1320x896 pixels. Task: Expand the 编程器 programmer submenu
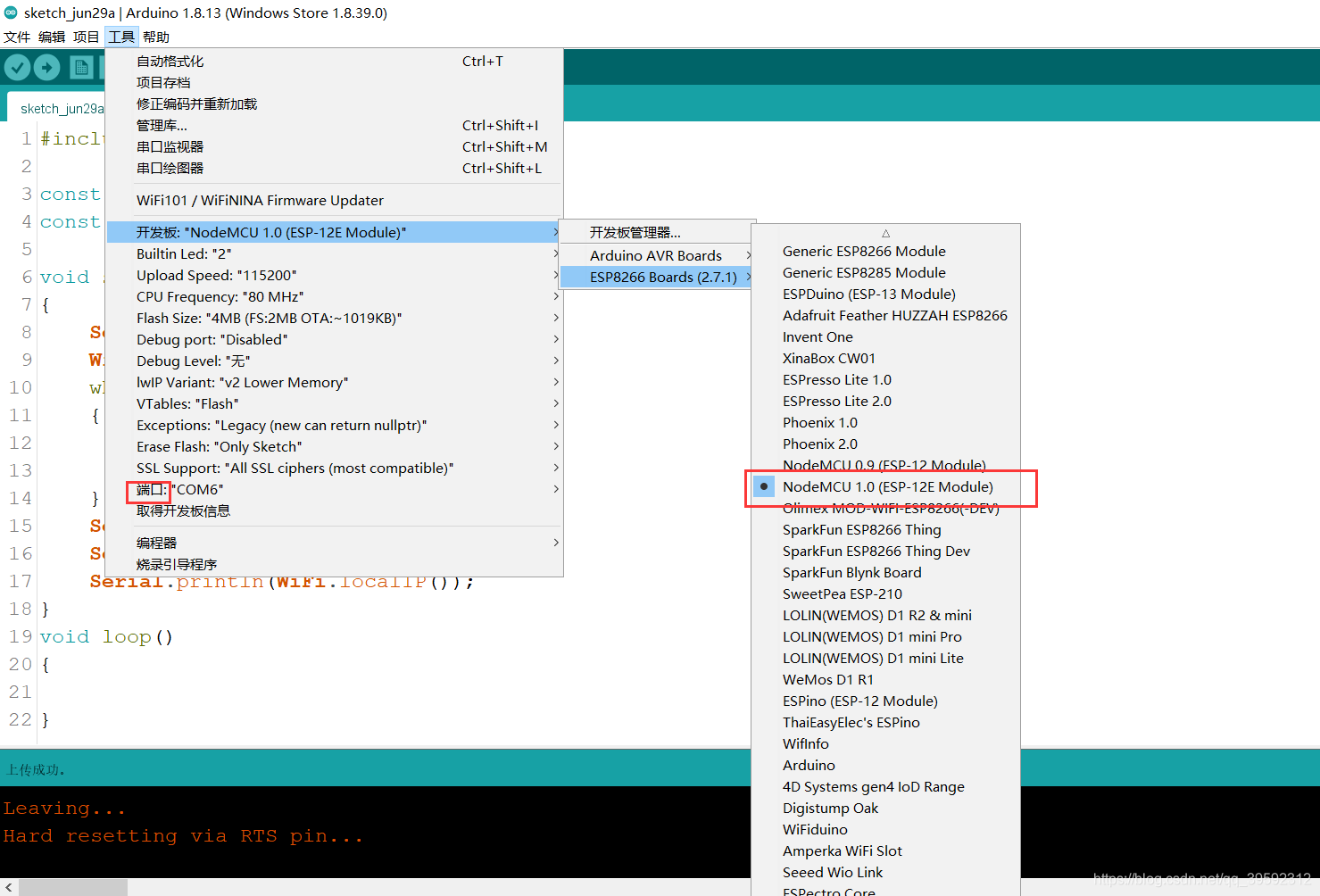click(334, 543)
